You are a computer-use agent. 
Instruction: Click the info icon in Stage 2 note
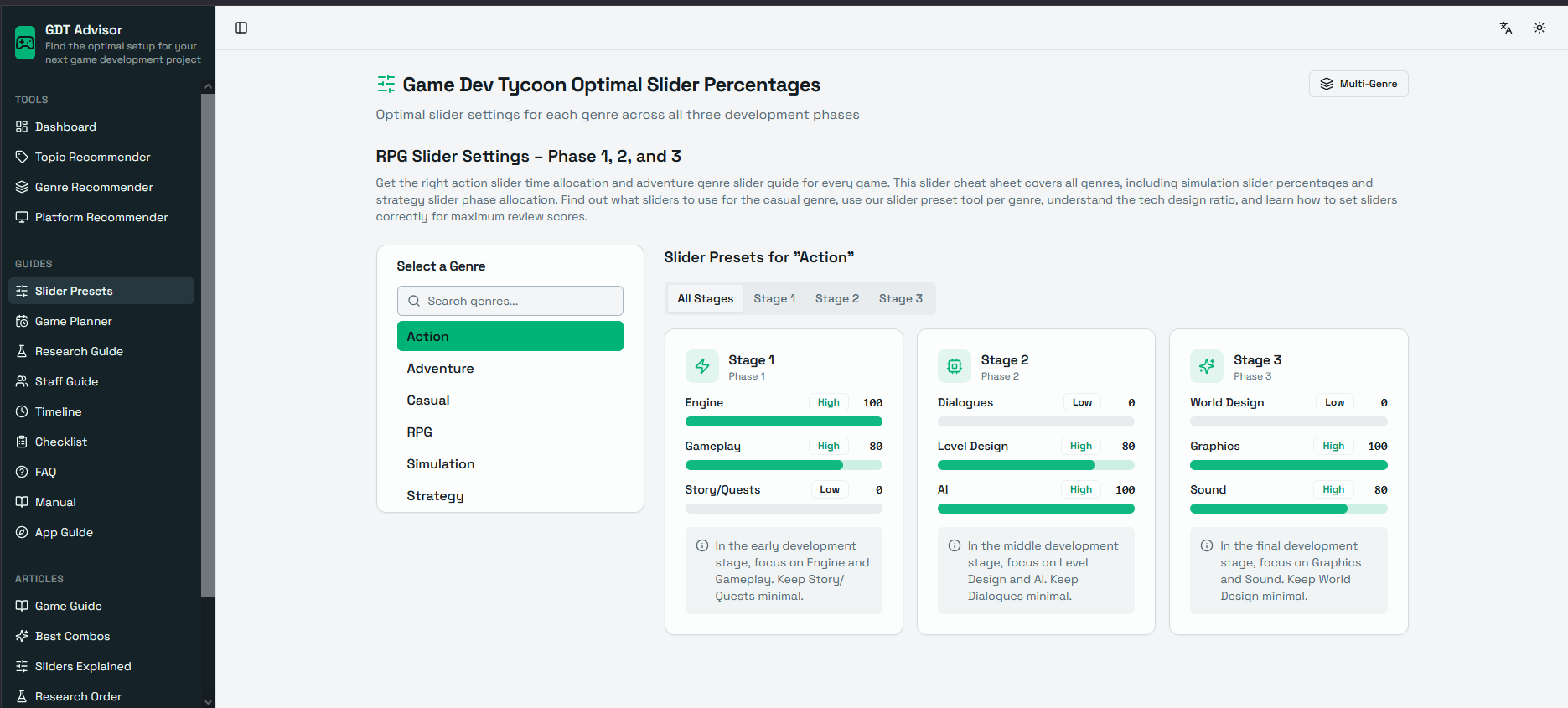pyautogui.click(x=955, y=545)
